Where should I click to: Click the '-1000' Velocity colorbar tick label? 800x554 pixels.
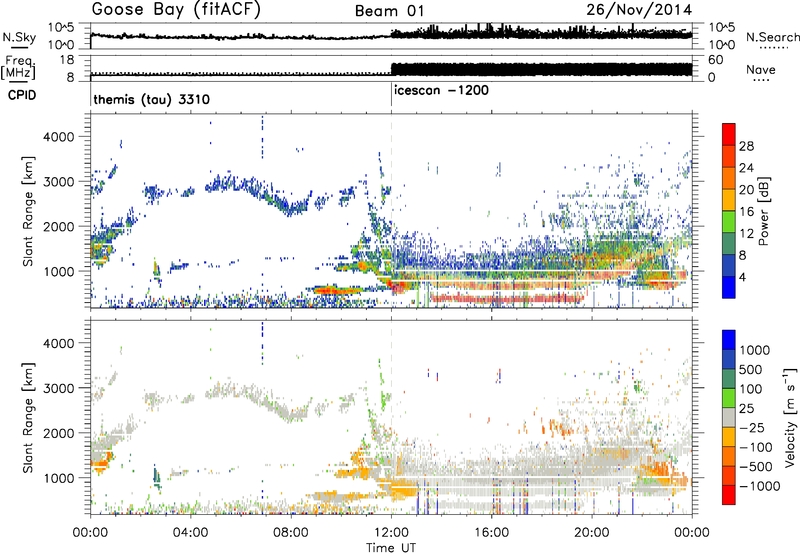759,486
